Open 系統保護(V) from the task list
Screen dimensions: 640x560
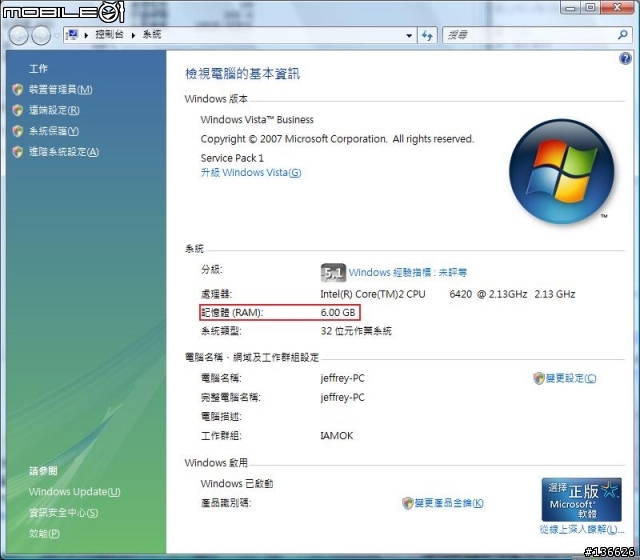pos(53,131)
